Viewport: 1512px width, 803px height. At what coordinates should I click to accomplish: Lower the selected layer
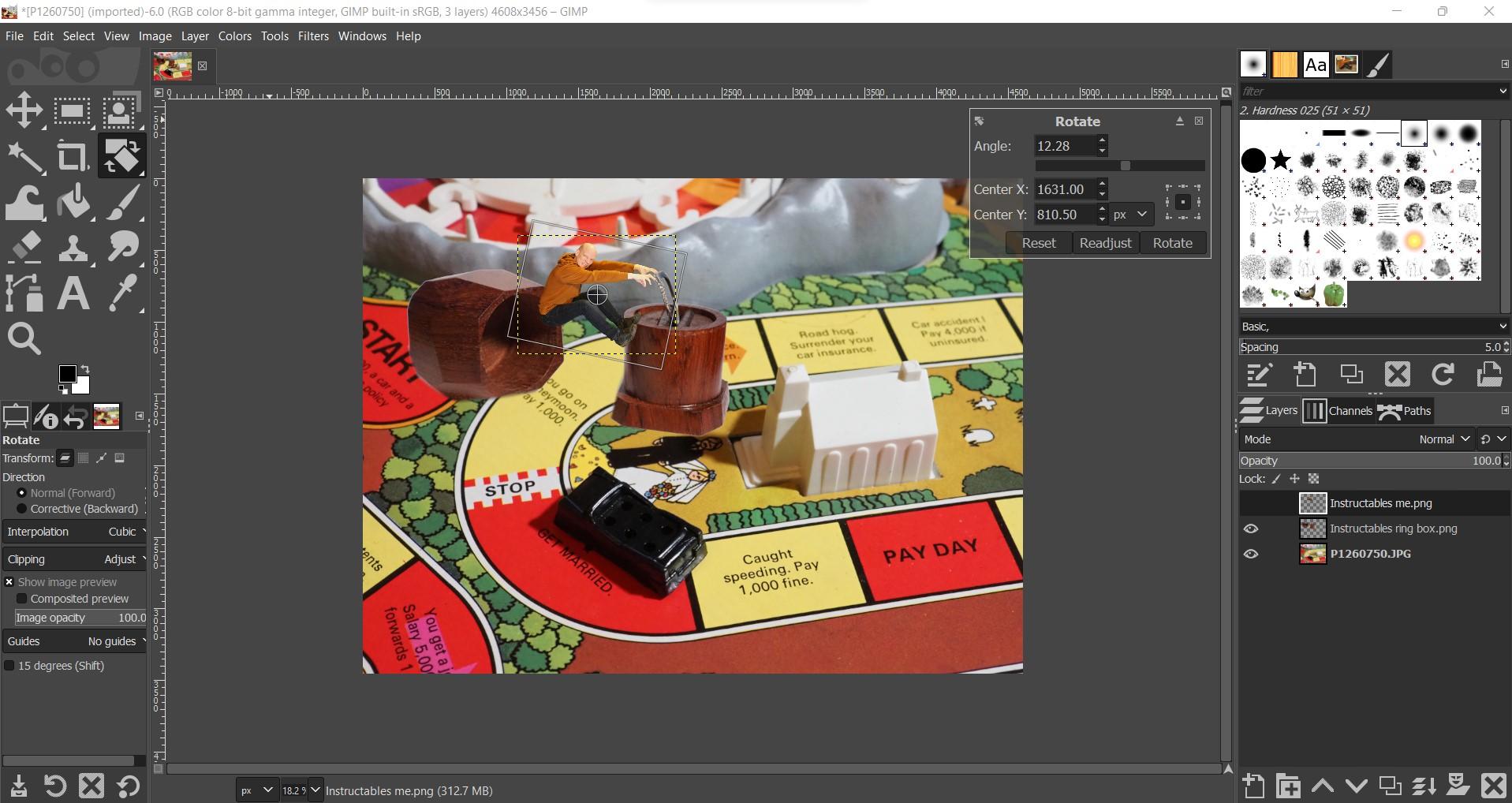[1356, 786]
